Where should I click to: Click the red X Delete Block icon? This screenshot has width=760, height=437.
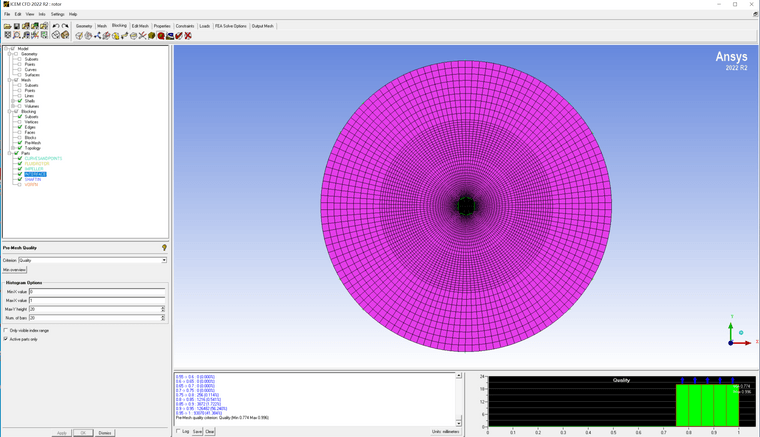click(x=188, y=36)
